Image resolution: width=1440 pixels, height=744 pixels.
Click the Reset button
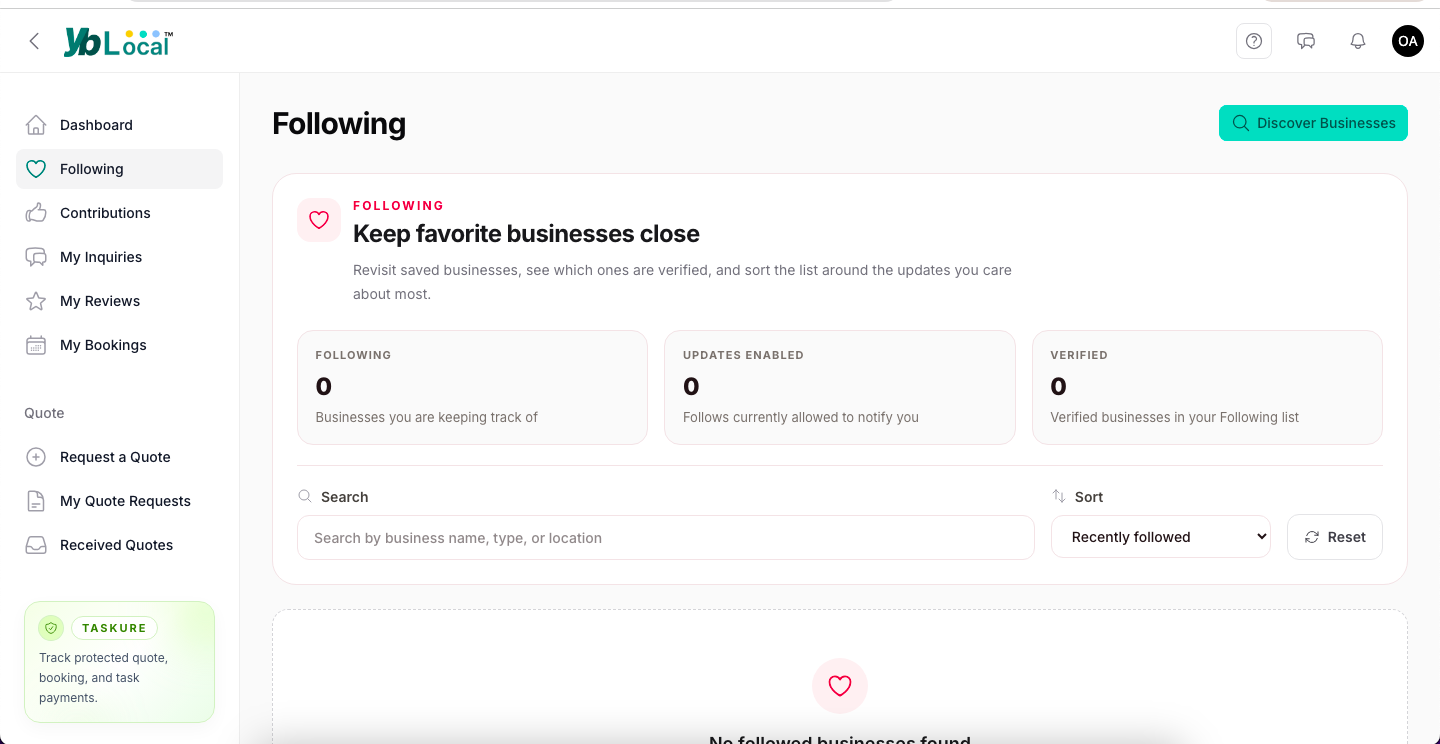click(1334, 537)
